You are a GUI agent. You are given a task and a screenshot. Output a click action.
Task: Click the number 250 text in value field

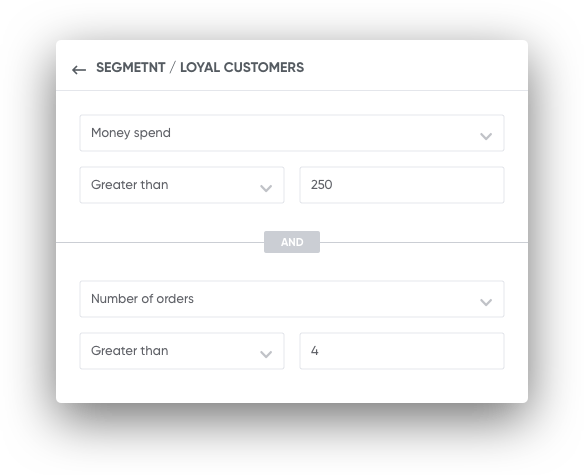[321, 185]
